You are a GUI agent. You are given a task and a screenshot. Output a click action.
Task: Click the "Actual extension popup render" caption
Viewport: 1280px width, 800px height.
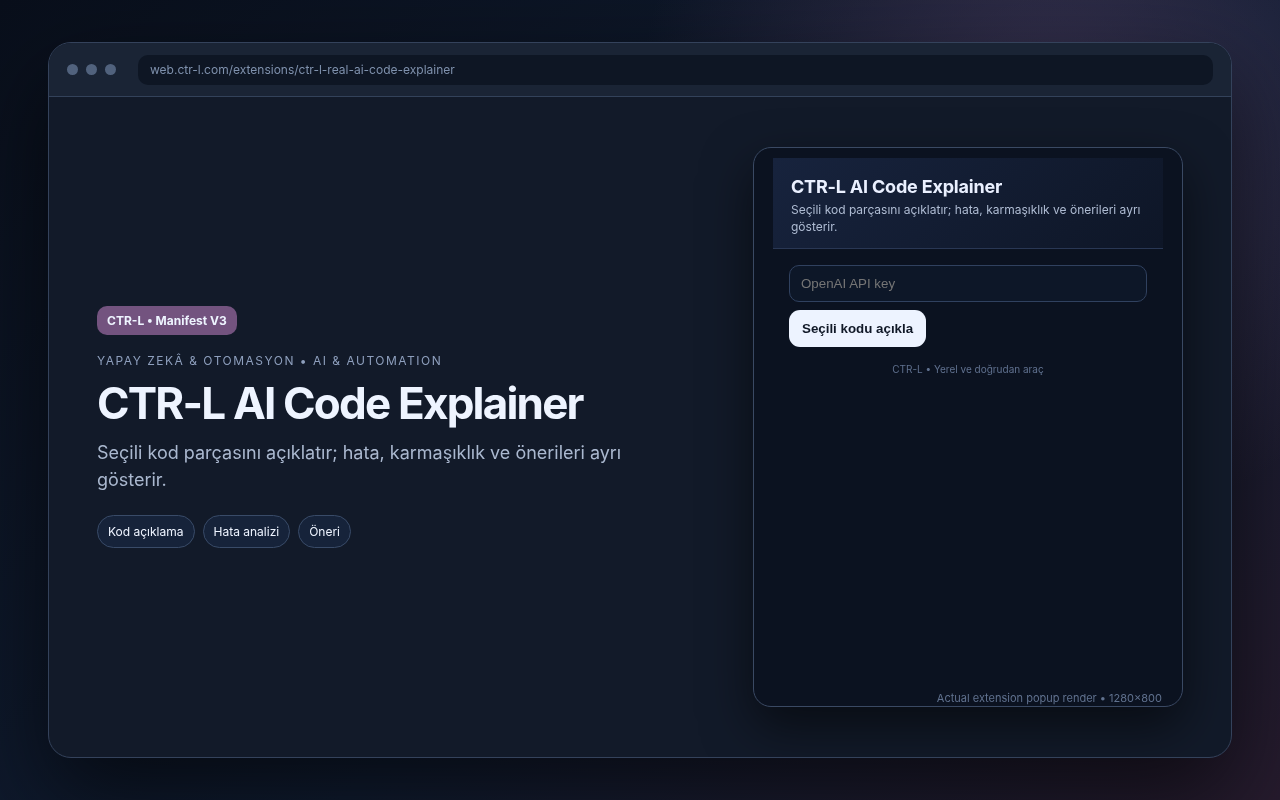pos(1049,698)
